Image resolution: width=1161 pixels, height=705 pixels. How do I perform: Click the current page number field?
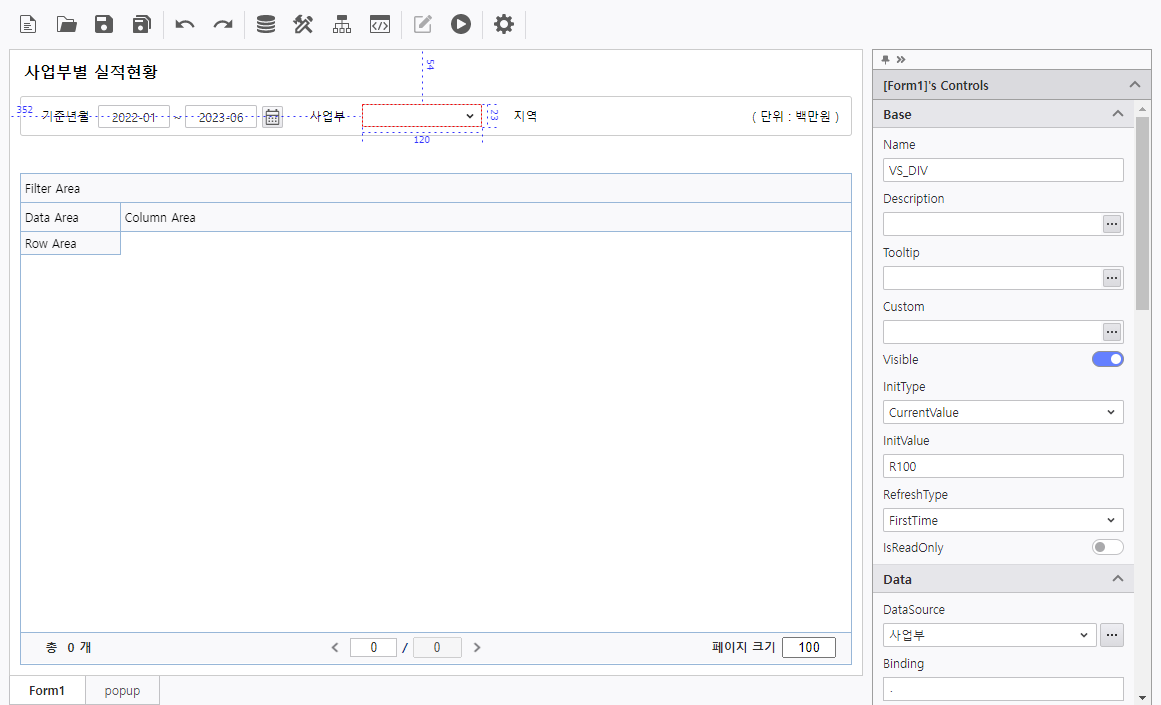[x=373, y=647]
